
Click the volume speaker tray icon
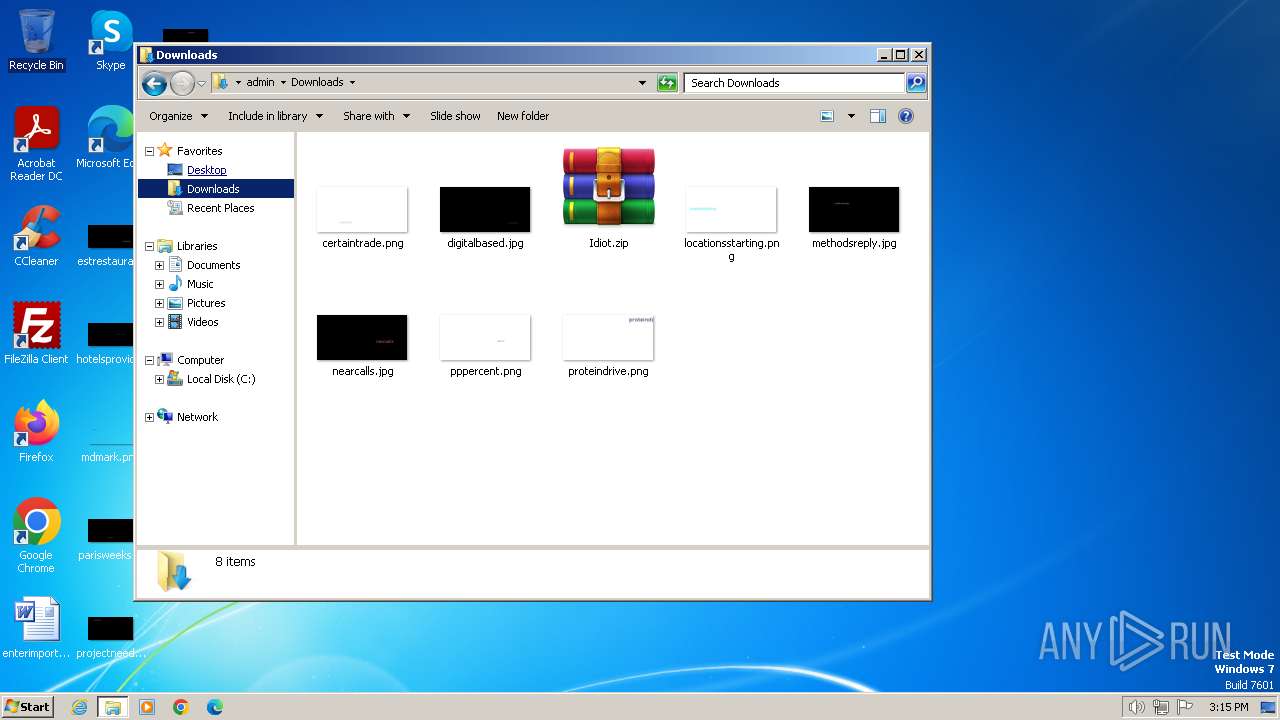click(1136, 707)
